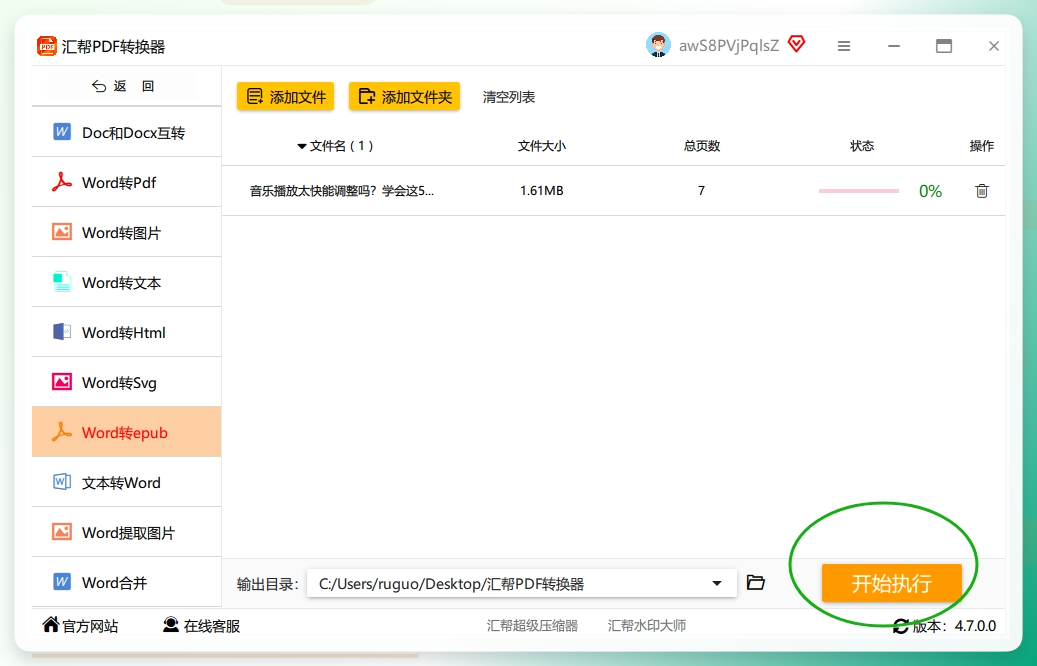Expand the output directory dropdown arrow

pyautogui.click(x=717, y=583)
